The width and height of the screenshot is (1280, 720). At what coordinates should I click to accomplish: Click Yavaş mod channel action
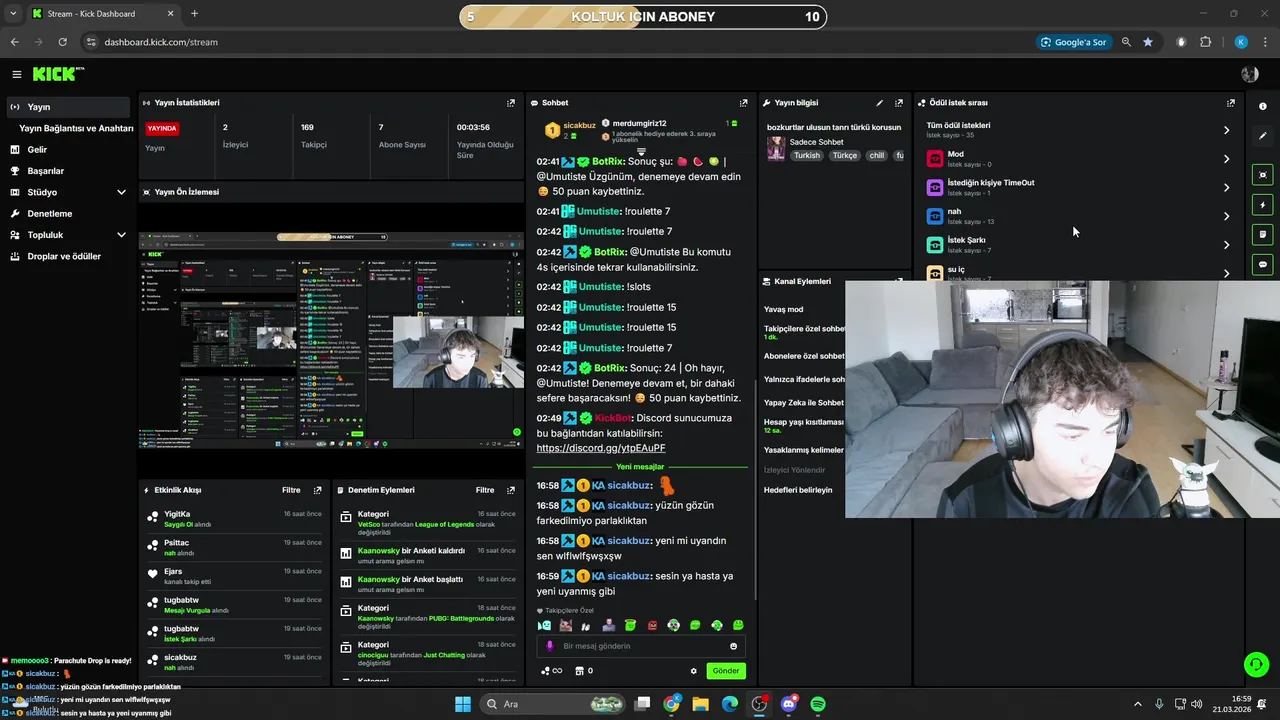(784, 310)
